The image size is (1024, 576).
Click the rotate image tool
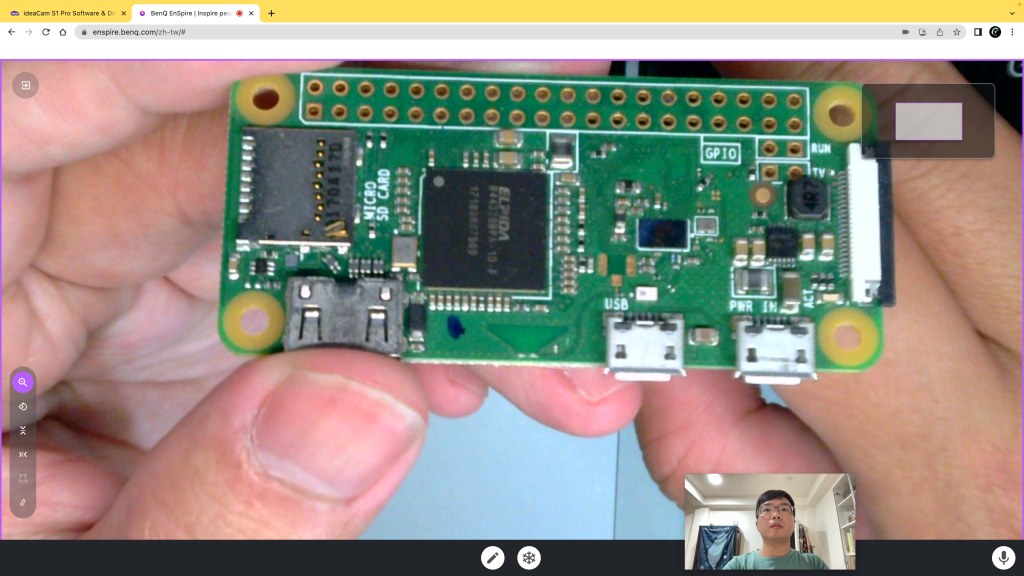pos(22,406)
